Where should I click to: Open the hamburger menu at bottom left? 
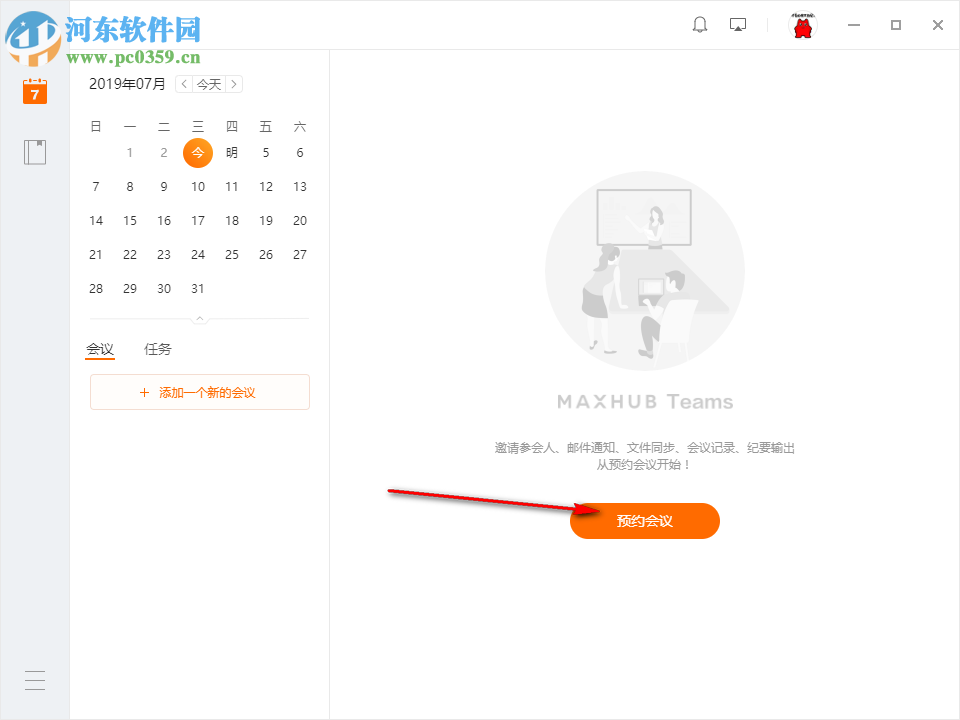34,680
